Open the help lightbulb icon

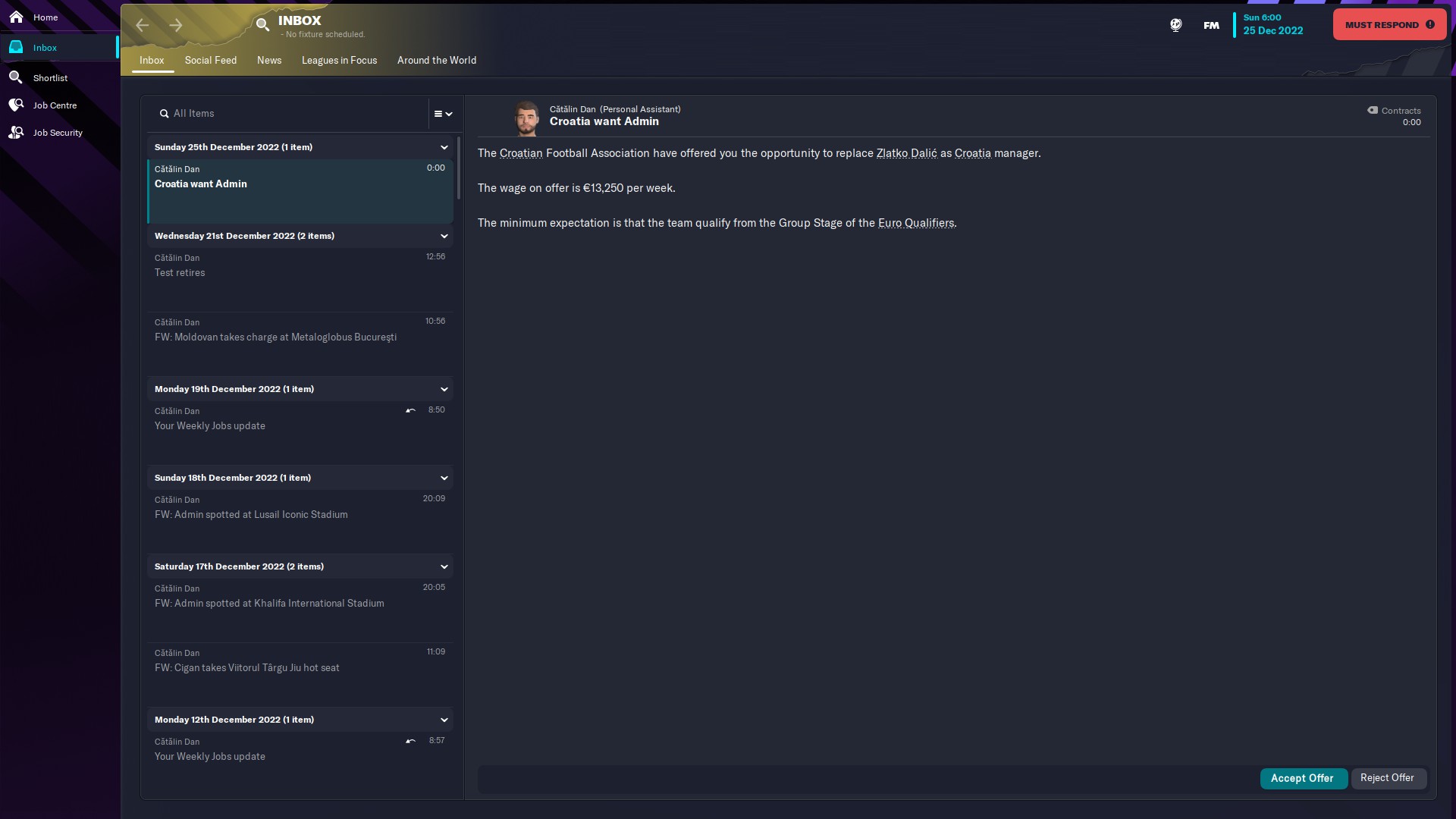coord(1175,25)
